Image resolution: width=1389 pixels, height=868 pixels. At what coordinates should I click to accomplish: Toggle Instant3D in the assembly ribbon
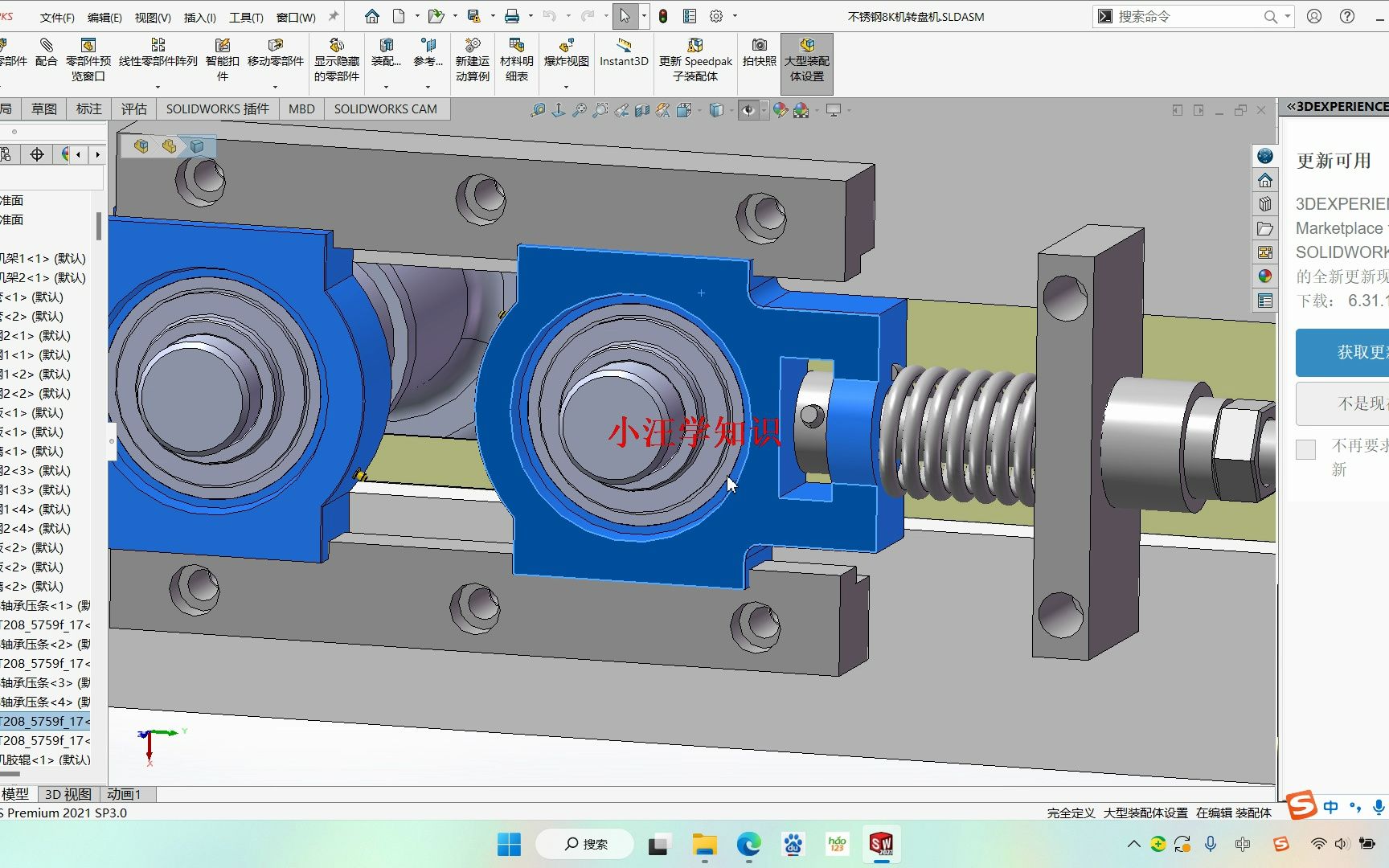(624, 53)
